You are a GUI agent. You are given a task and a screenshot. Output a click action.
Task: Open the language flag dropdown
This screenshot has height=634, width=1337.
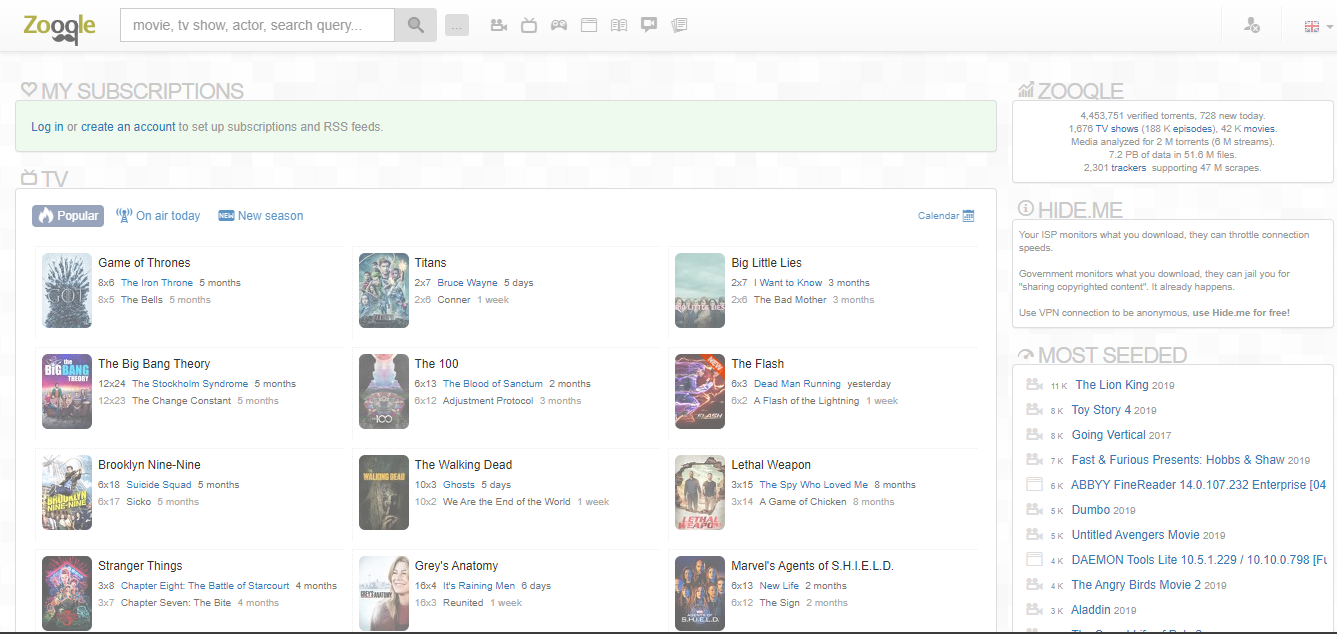click(x=1318, y=27)
